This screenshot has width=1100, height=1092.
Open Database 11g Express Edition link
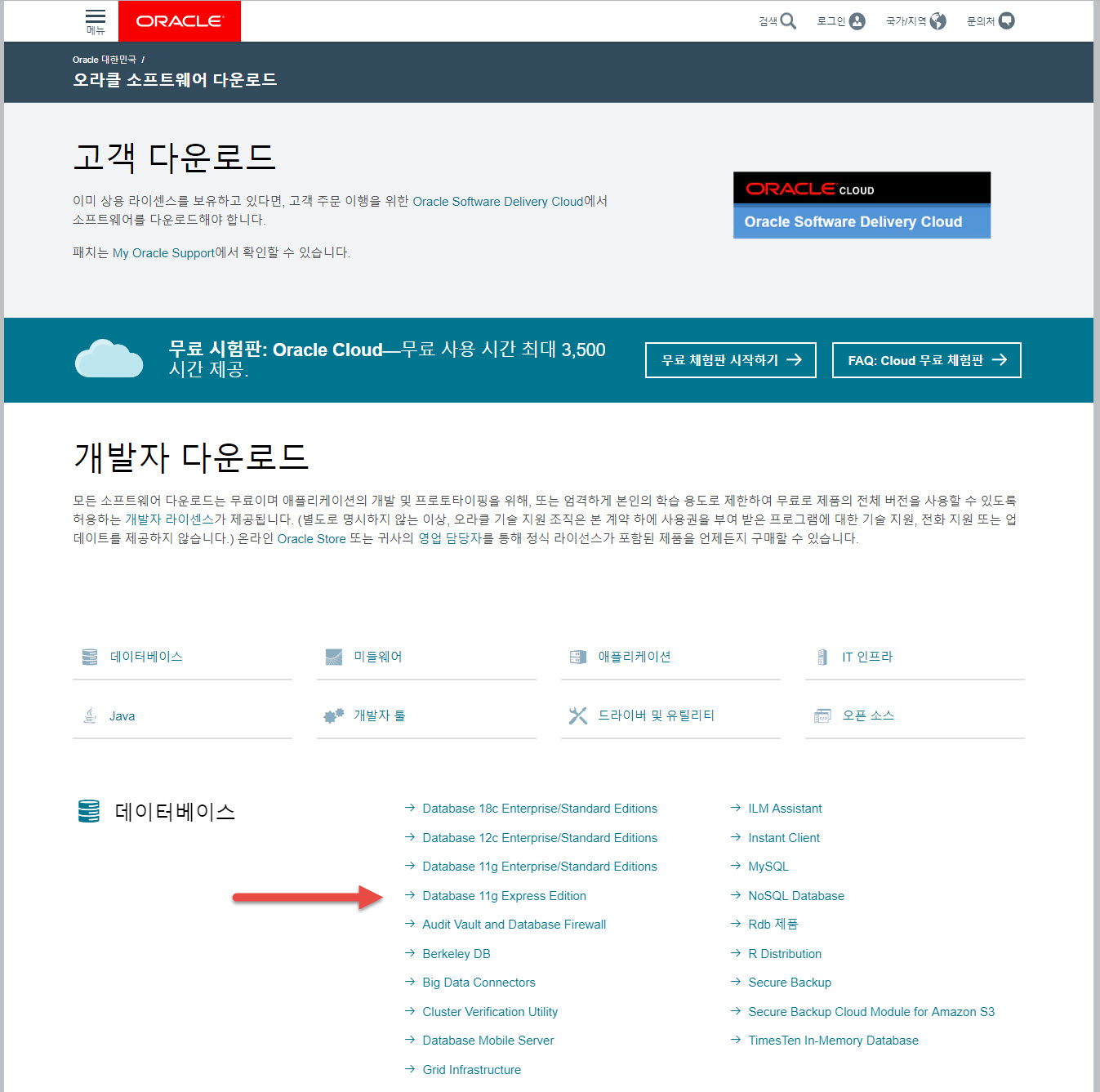click(x=504, y=896)
